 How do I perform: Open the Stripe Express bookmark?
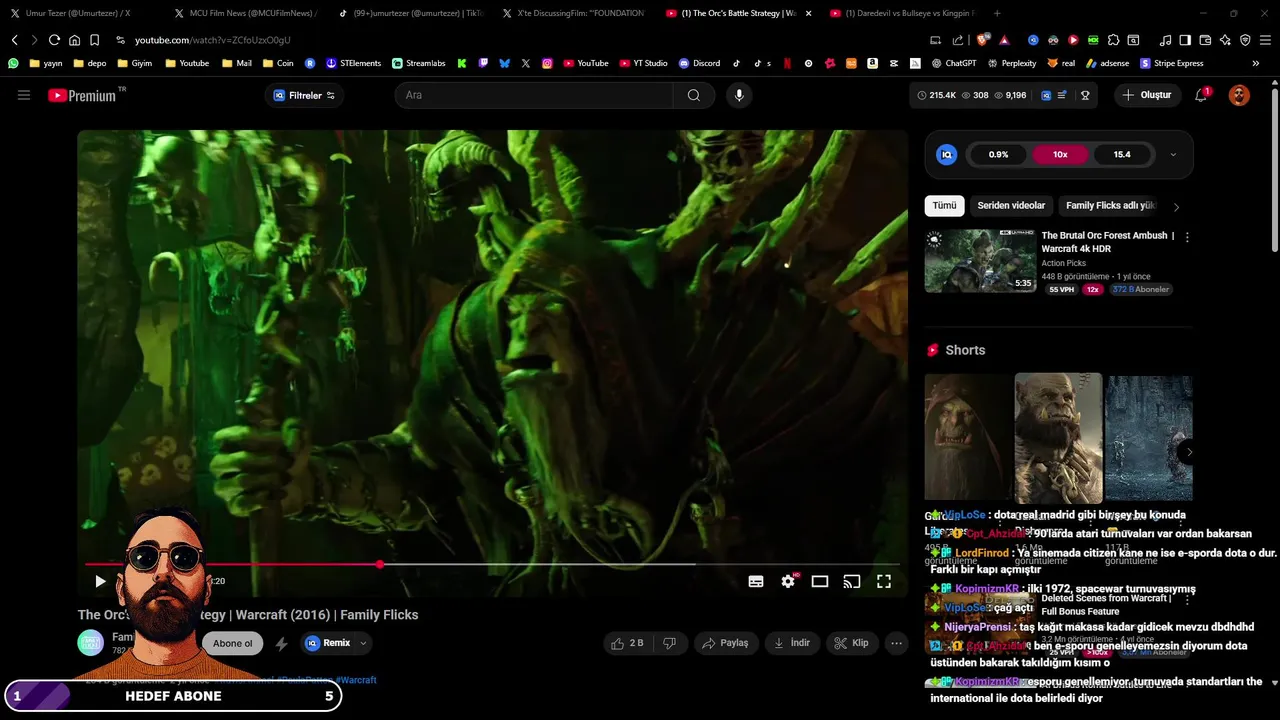click(1172, 63)
